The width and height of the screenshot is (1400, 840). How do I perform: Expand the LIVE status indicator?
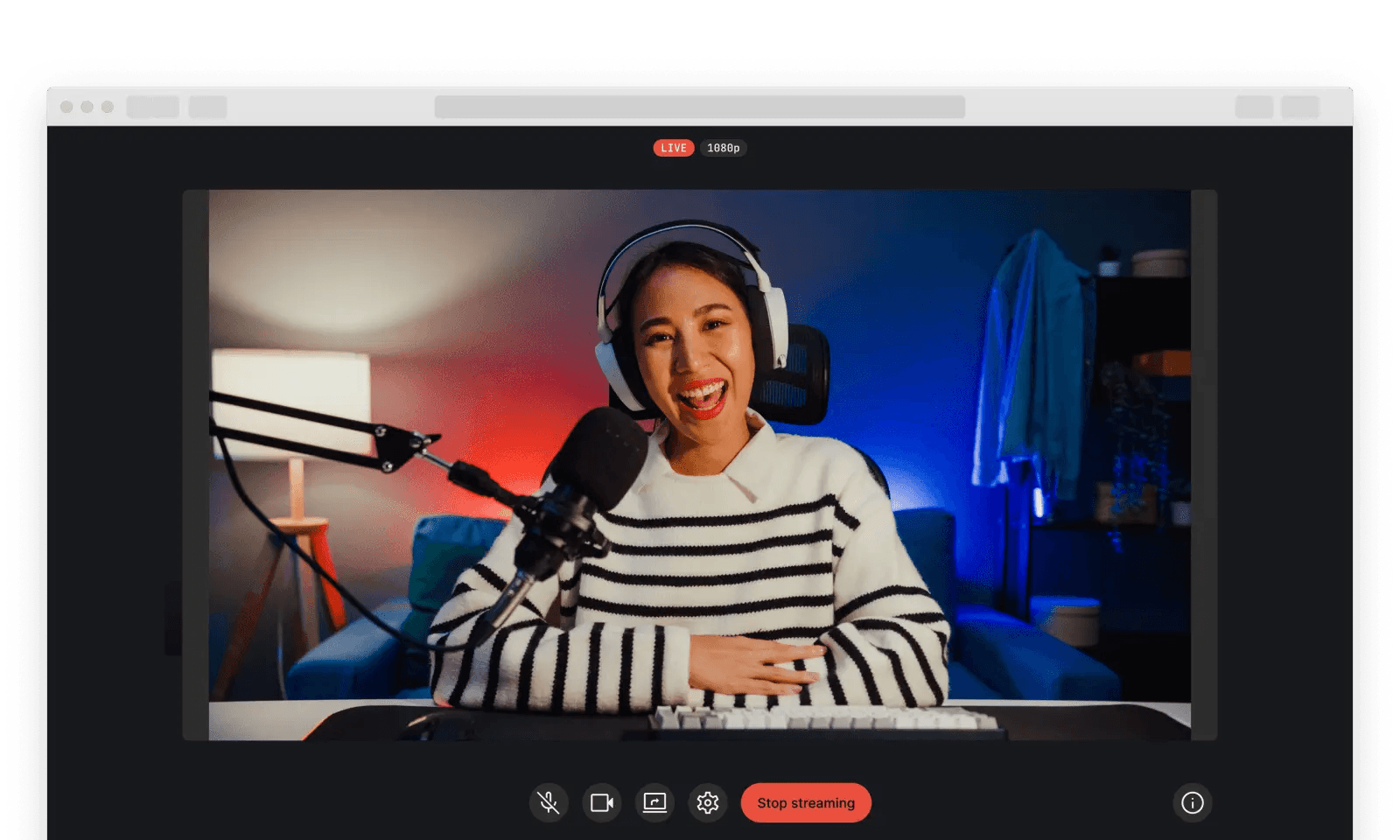tap(674, 147)
